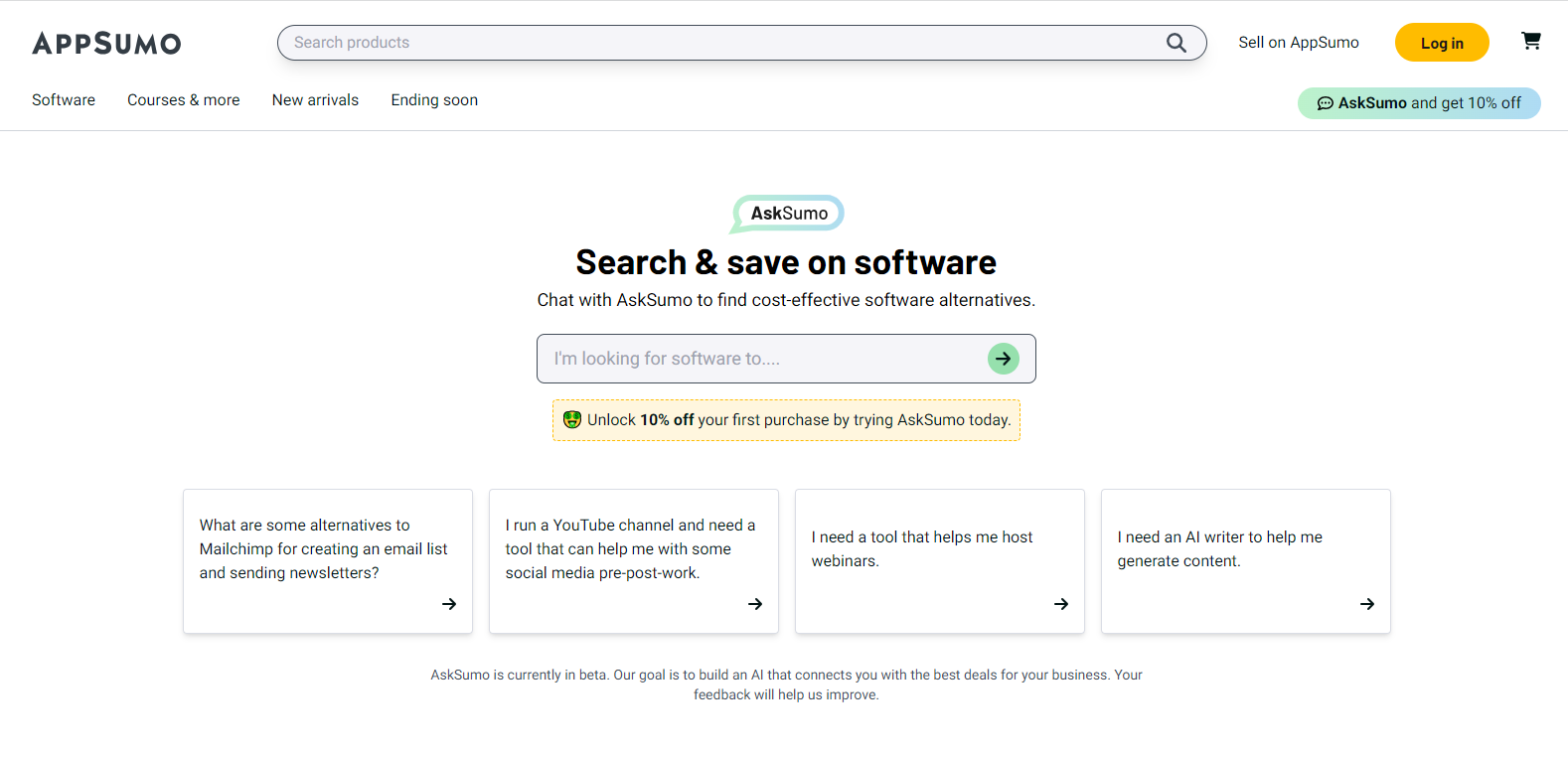Choose the AI writer prompt card
This screenshot has width=1568, height=759.
click(x=1246, y=561)
